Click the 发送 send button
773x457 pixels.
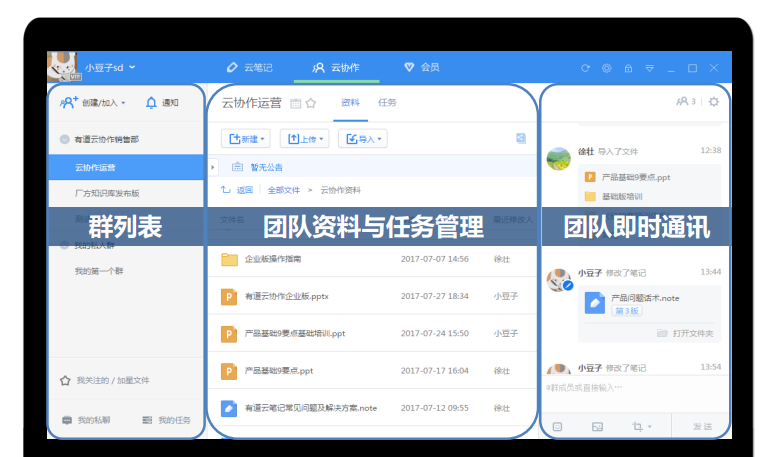pos(702,426)
